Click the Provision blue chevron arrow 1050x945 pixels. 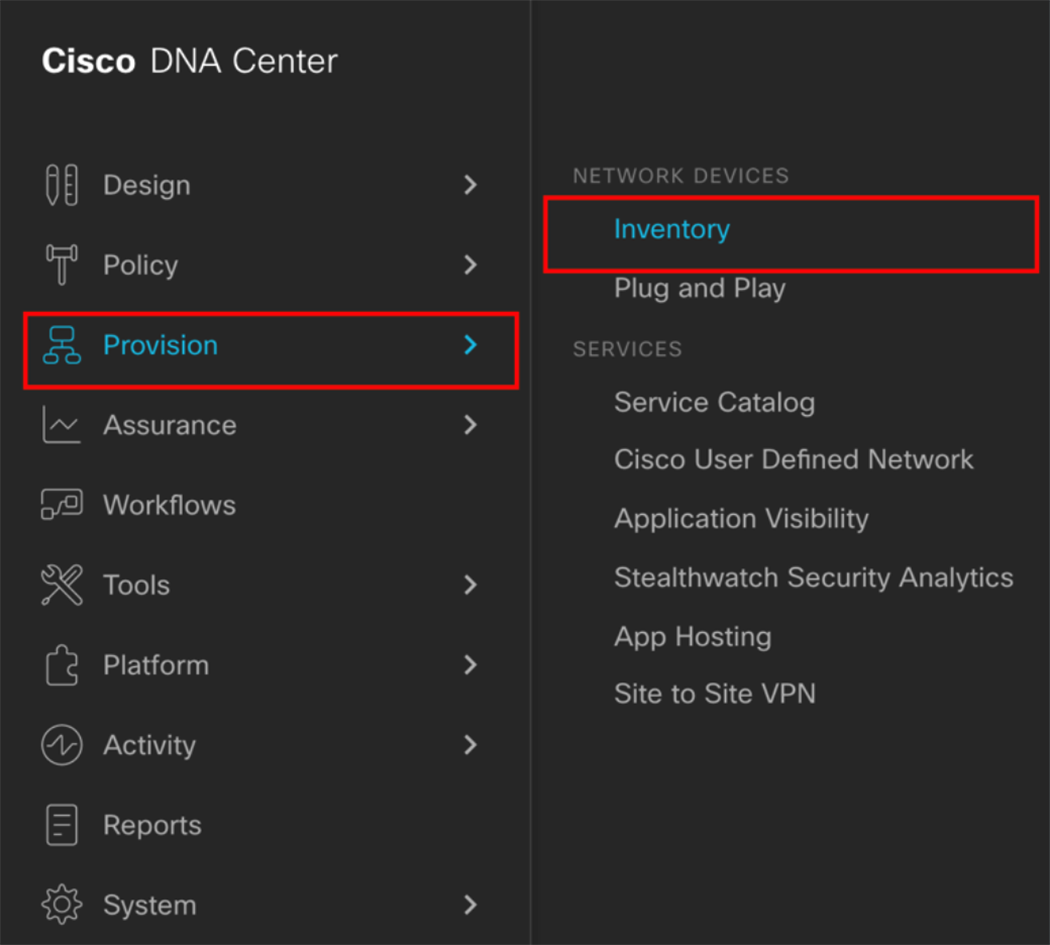471,345
